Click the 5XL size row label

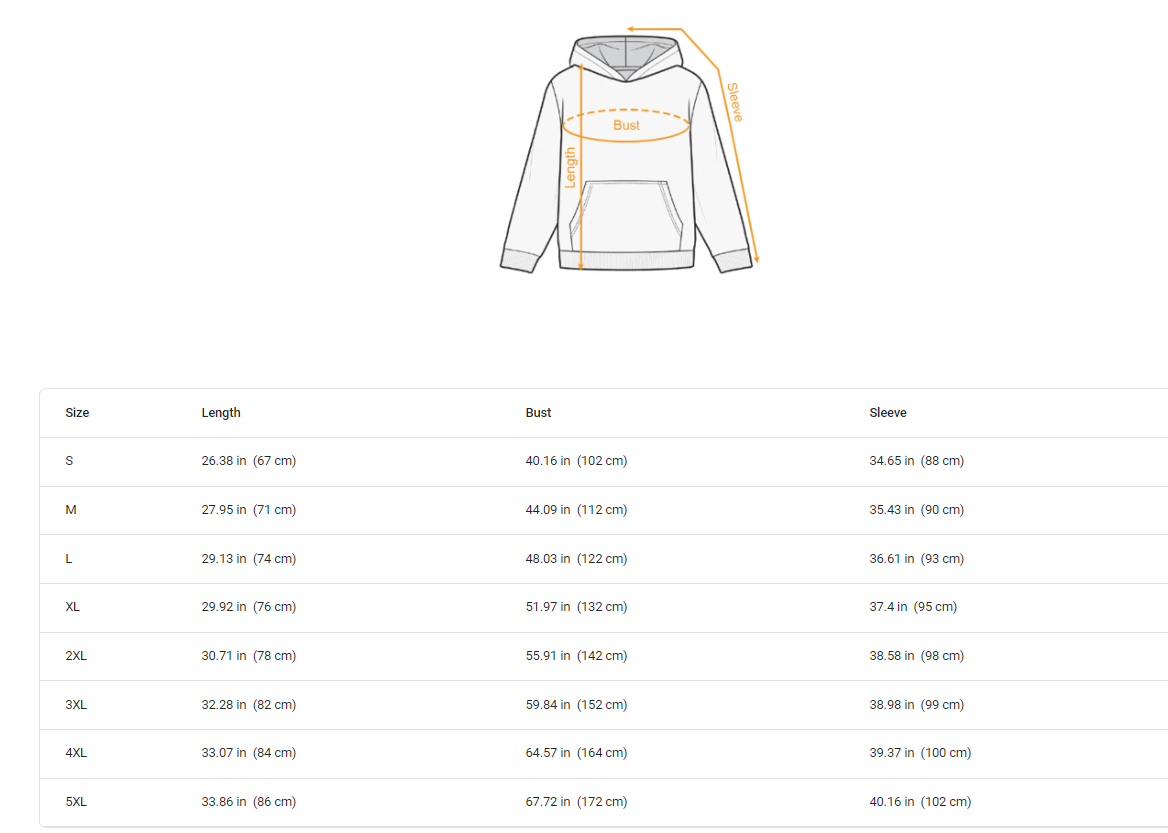click(x=76, y=802)
